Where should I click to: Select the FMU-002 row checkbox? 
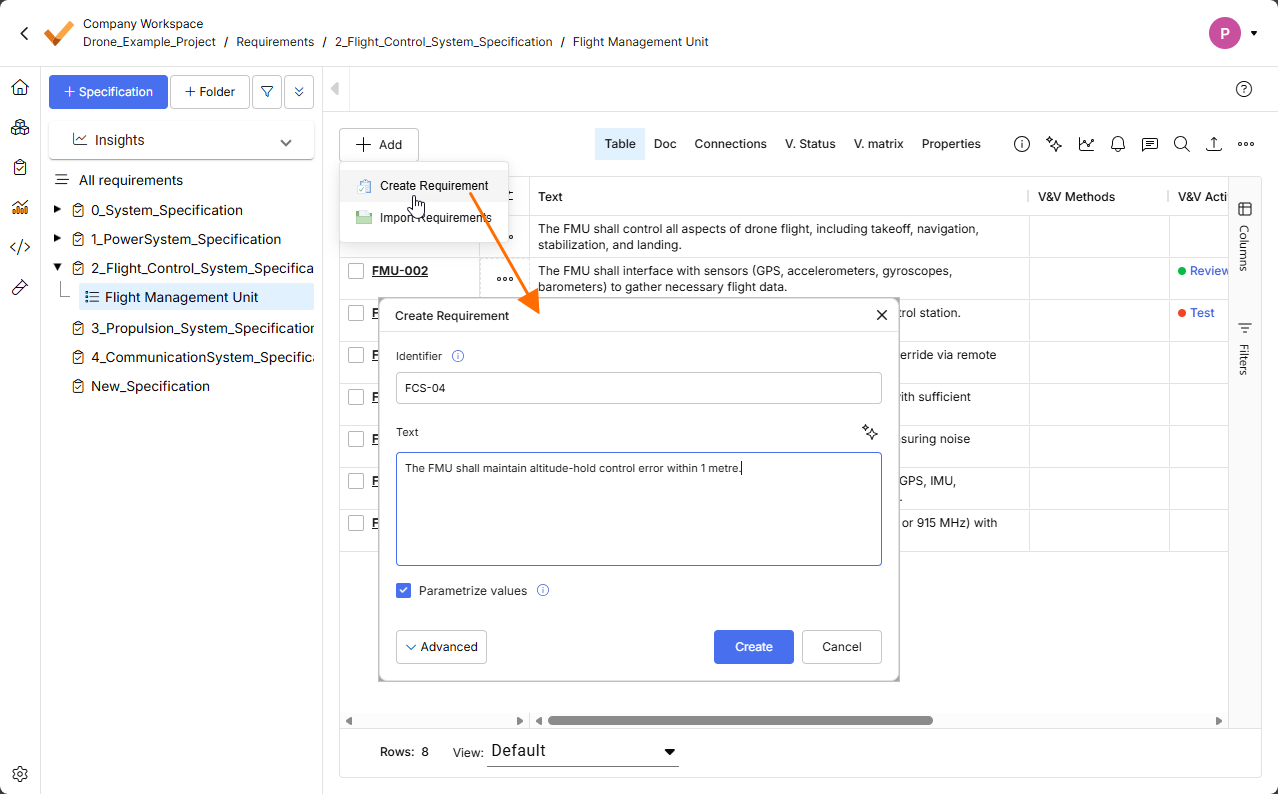click(x=356, y=271)
